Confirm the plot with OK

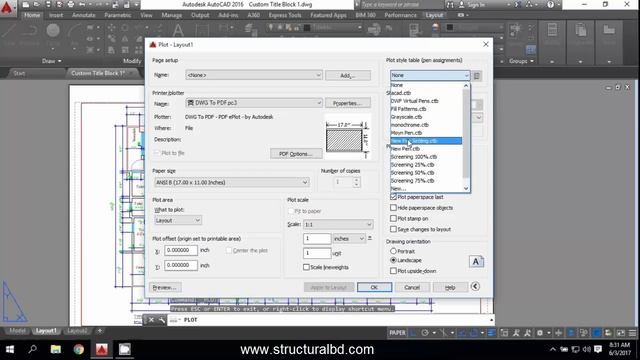[374, 287]
